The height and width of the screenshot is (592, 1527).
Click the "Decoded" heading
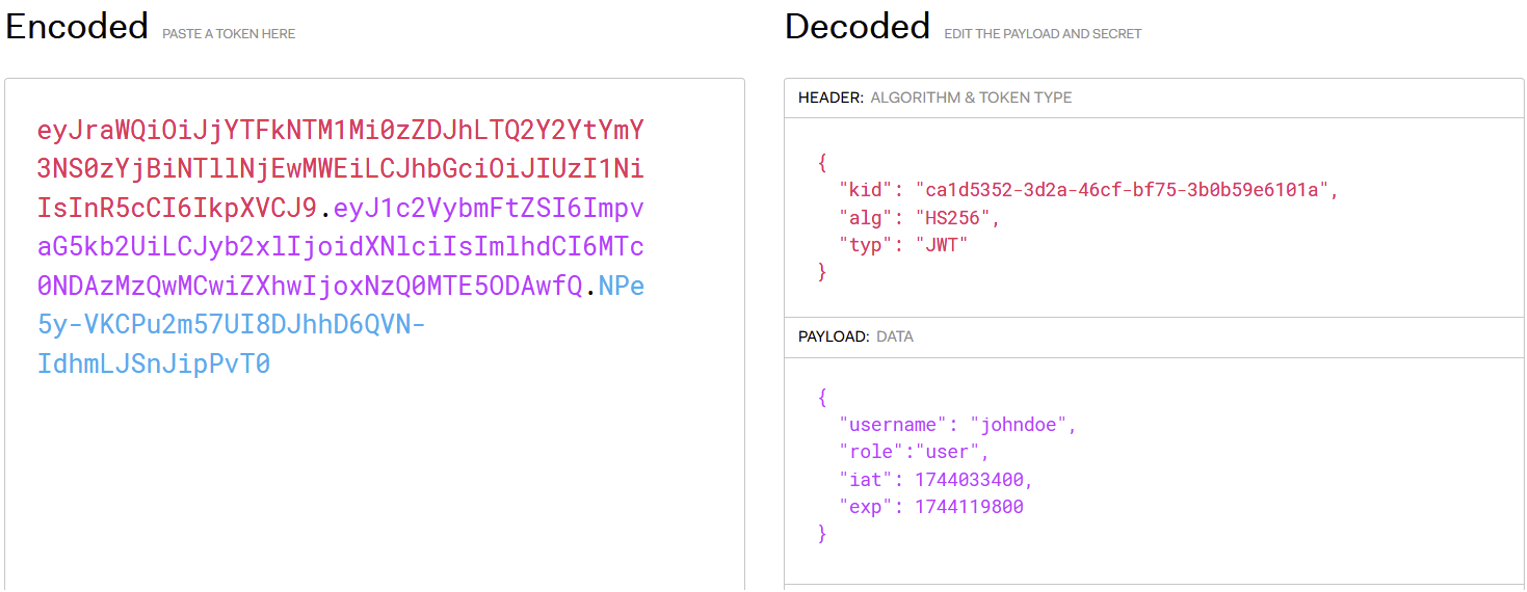coord(857,27)
